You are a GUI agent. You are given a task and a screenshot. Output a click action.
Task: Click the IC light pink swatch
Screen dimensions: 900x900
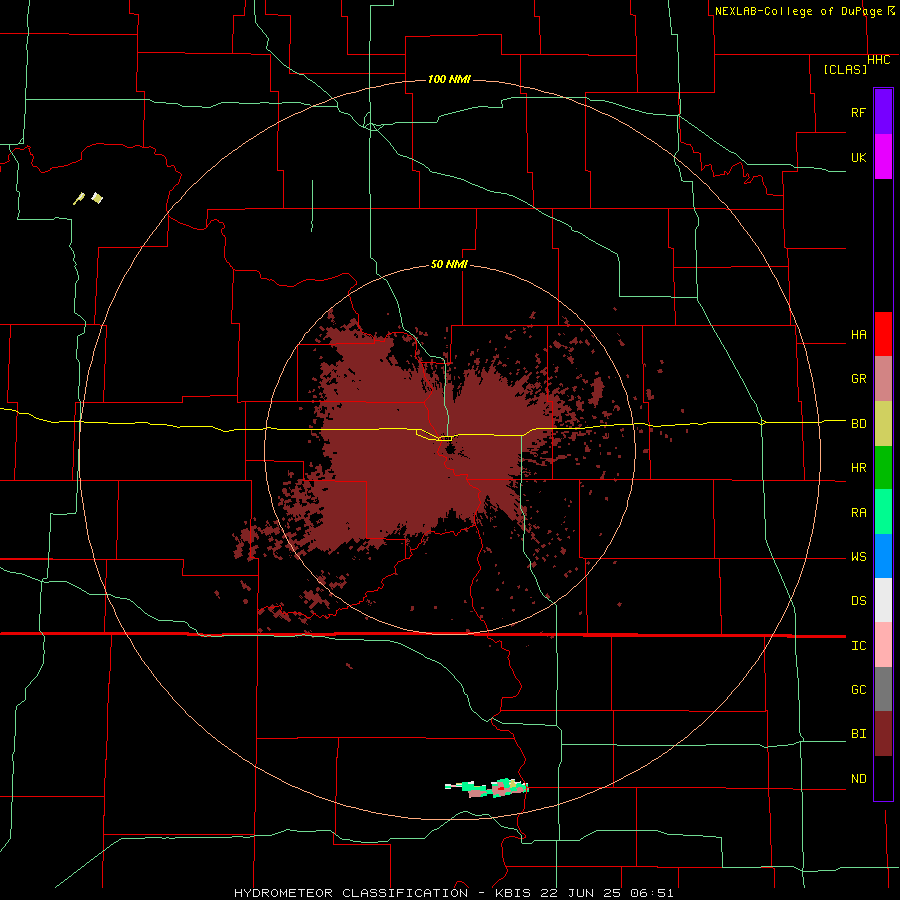point(883,645)
